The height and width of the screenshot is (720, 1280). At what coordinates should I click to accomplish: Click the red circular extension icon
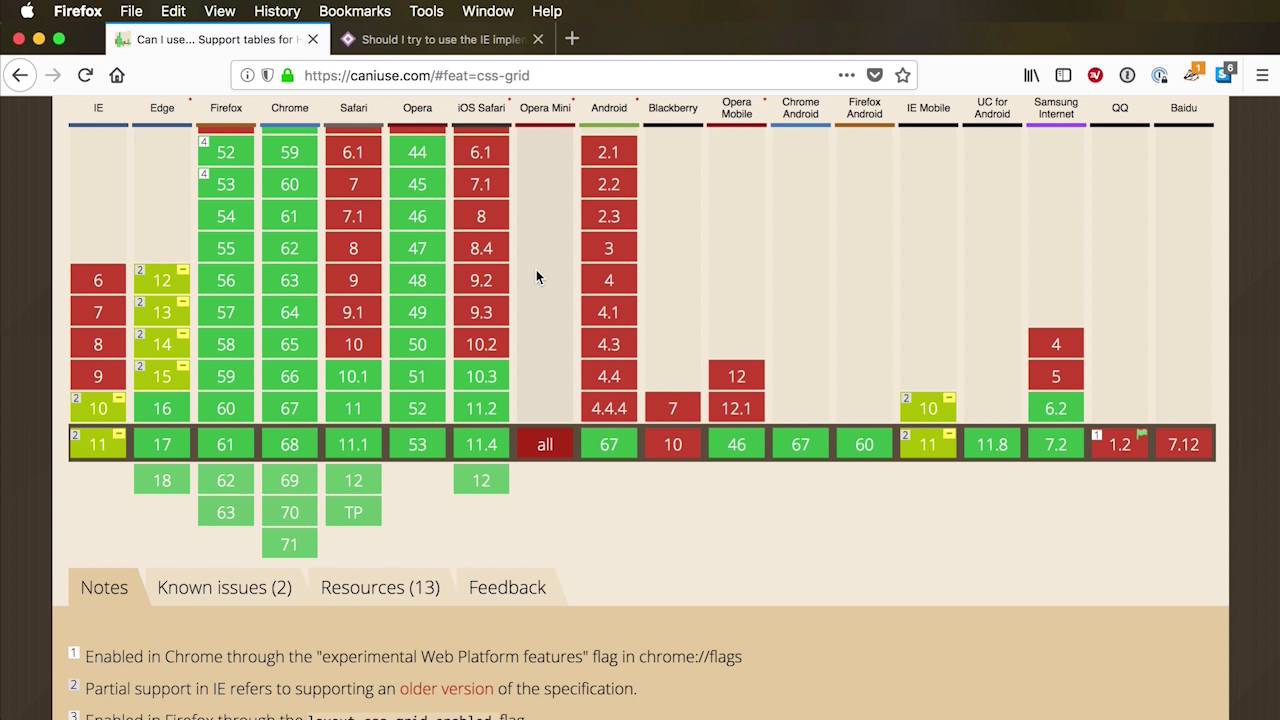click(1095, 75)
